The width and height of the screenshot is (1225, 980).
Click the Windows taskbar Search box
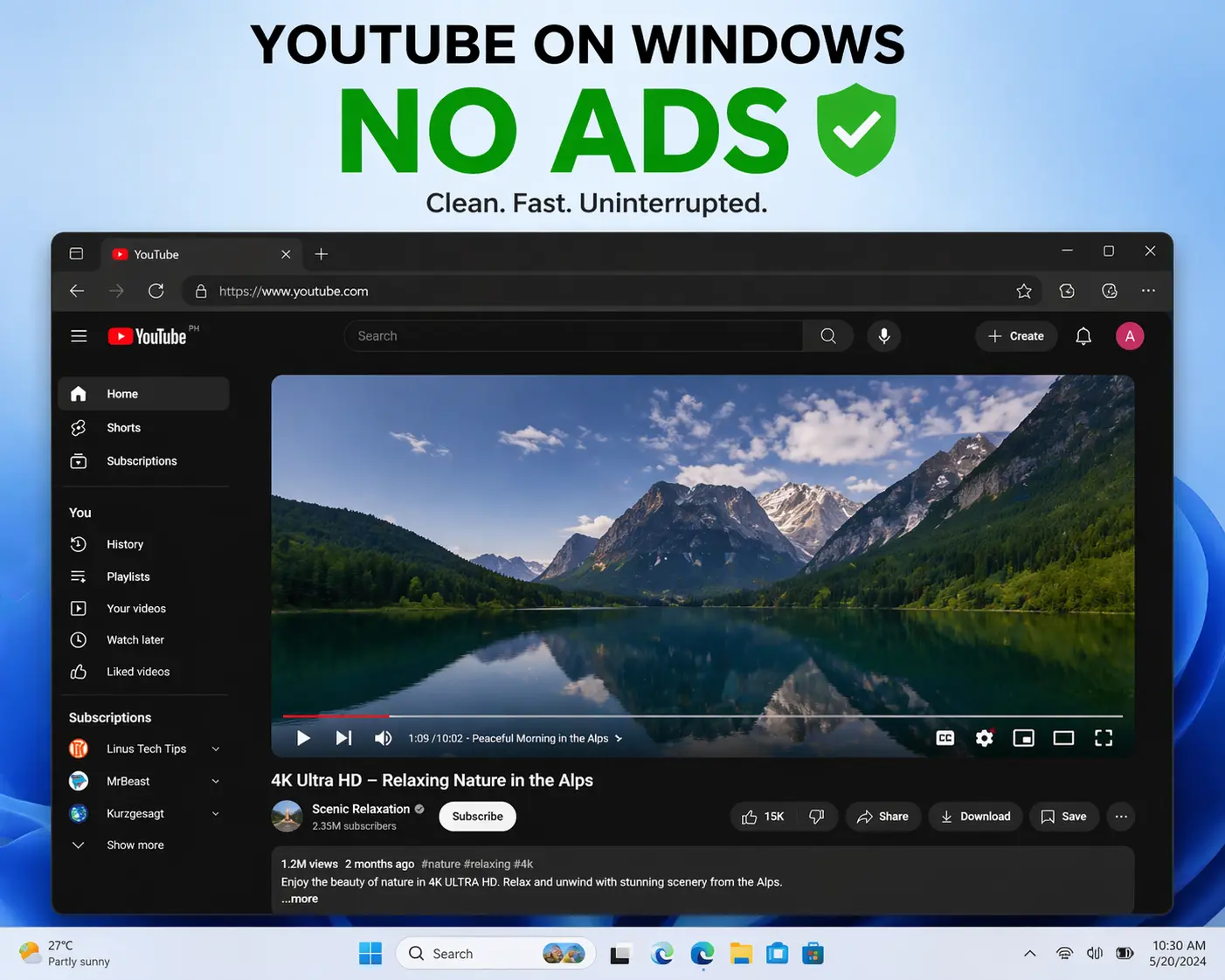point(496,954)
